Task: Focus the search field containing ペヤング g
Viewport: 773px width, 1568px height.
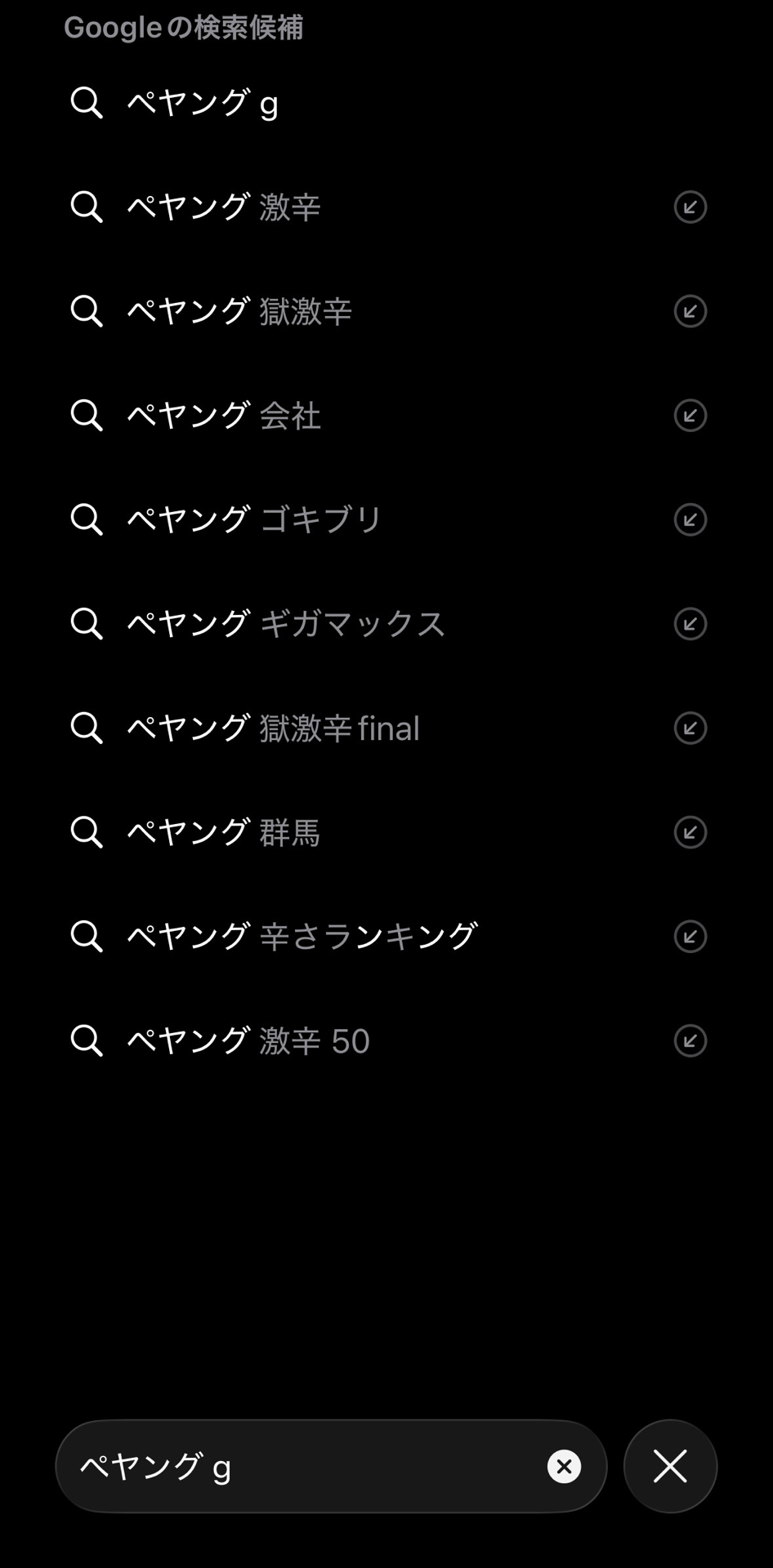Action: 302,1467
